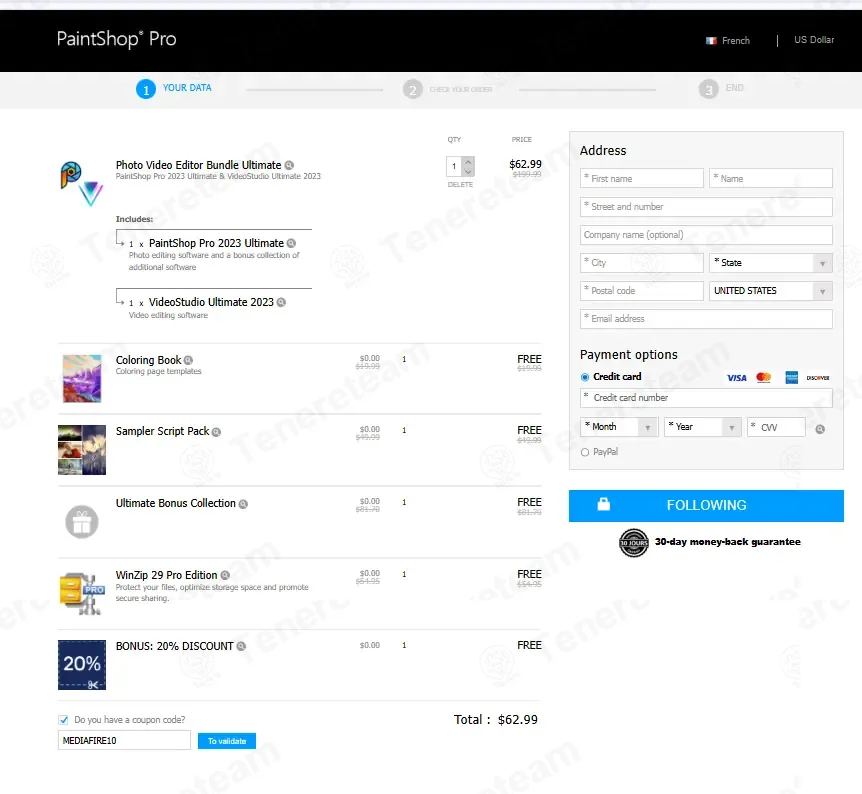Open info icon next to Sampler Script Pack
862x794 pixels.
click(216, 432)
